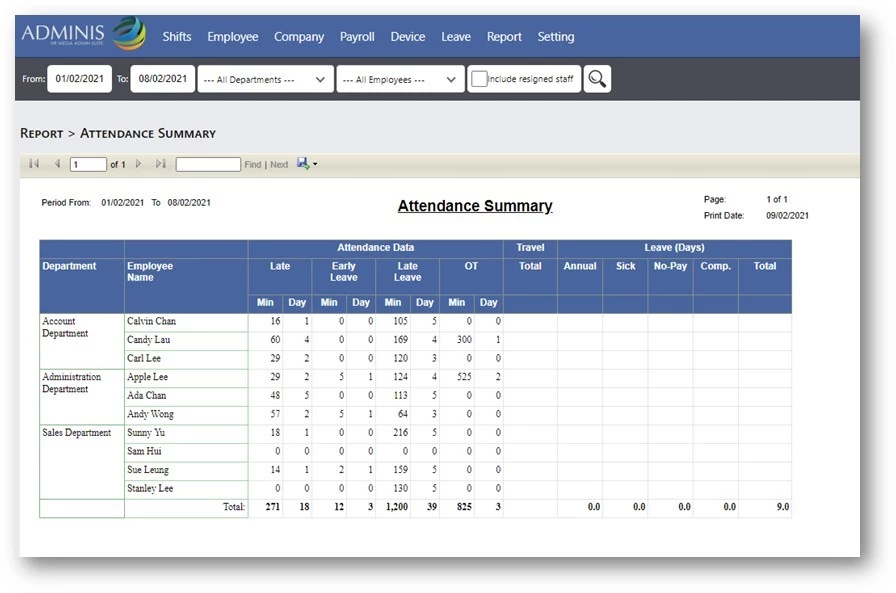This screenshot has height=593, width=896.
Task: Click the Next link in report toolbar
Action: click(279, 165)
